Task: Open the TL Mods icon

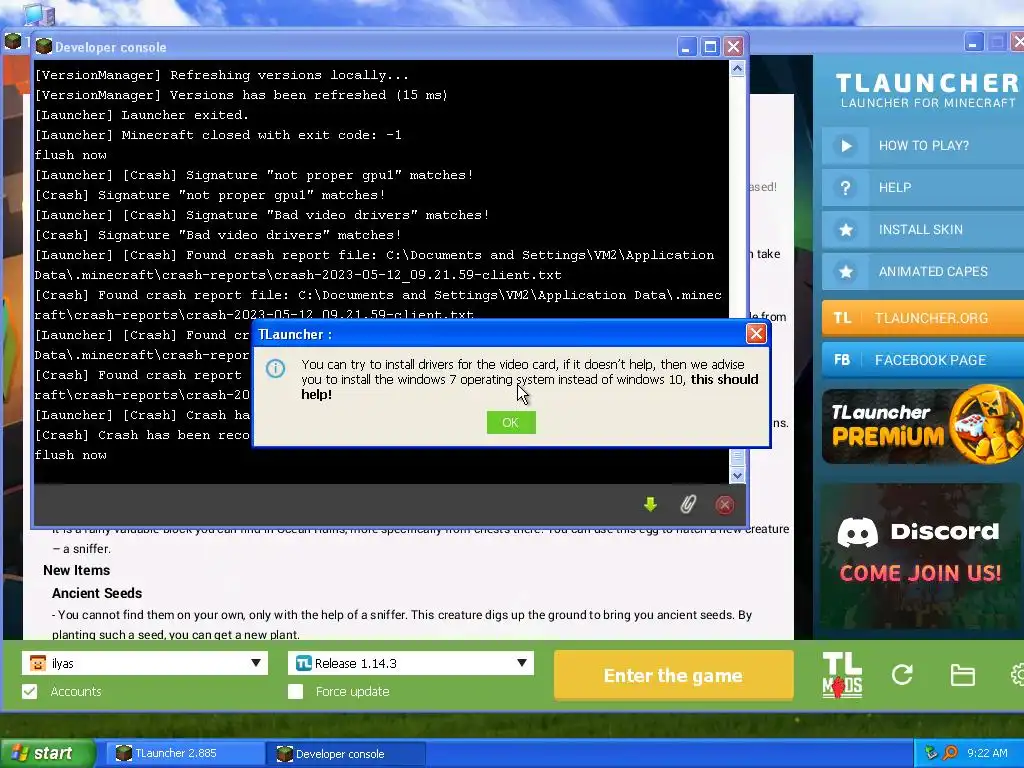Action: 842,675
